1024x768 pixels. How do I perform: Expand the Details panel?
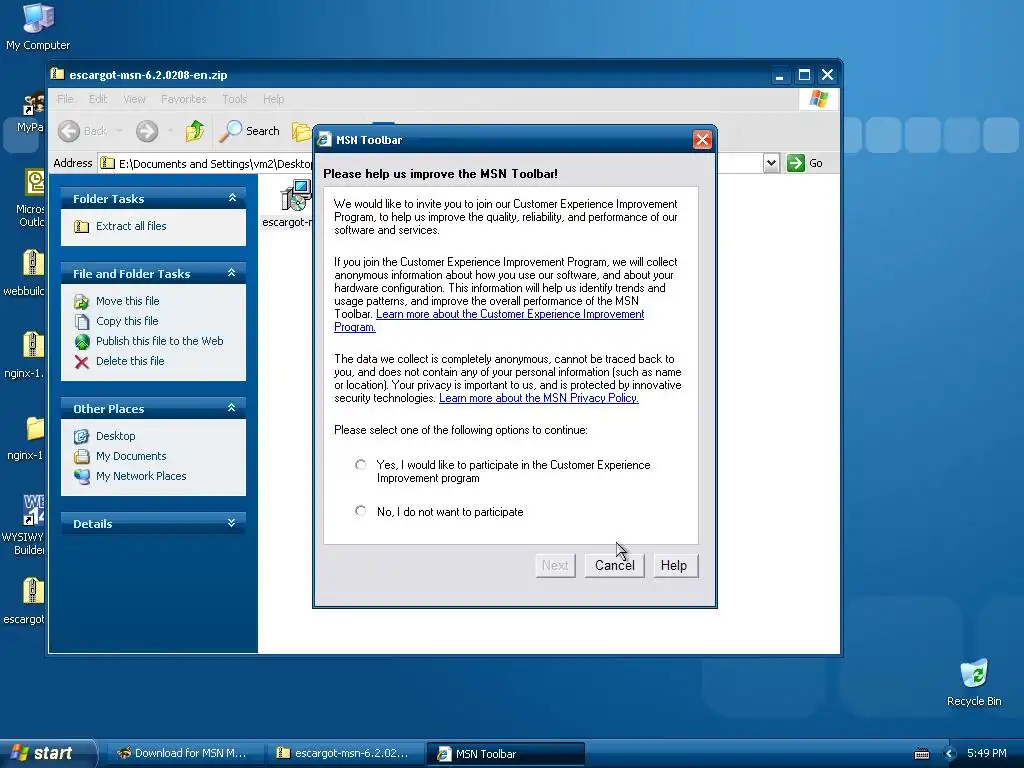[x=231, y=523]
